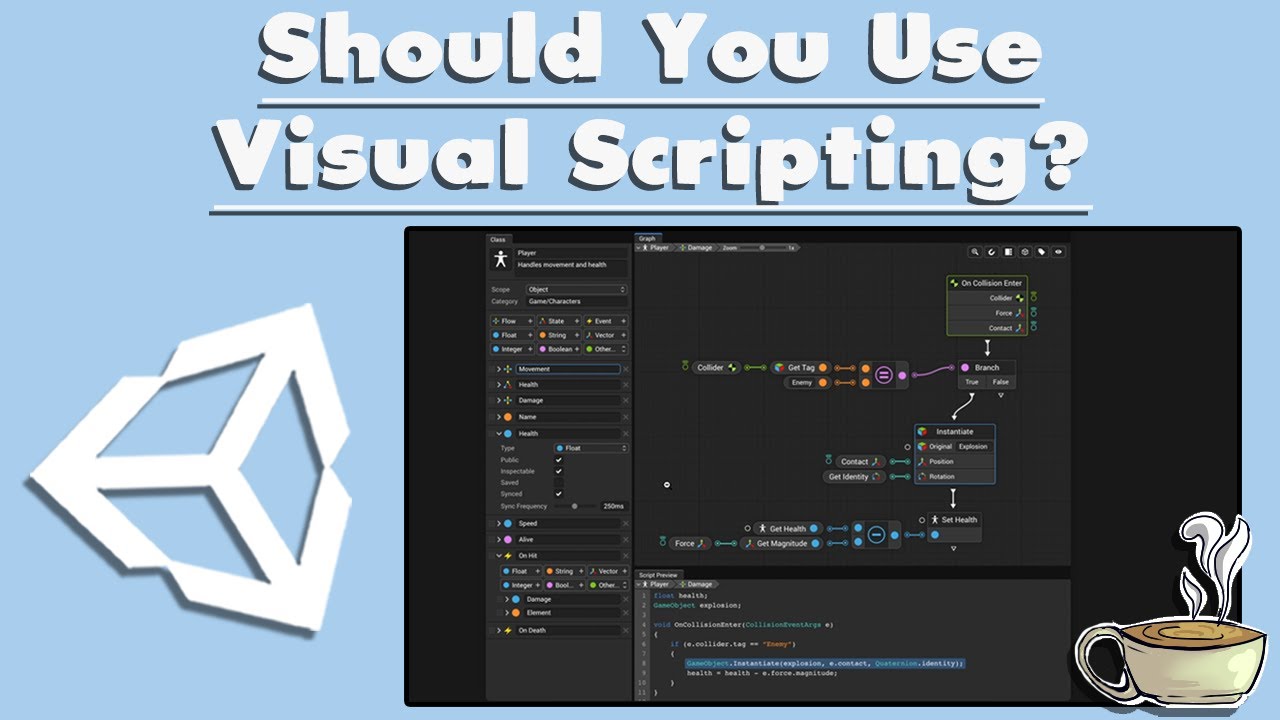1280x720 pixels.
Task: Click the eye visibility icon in graph toolbar
Action: (x=1057, y=251)
